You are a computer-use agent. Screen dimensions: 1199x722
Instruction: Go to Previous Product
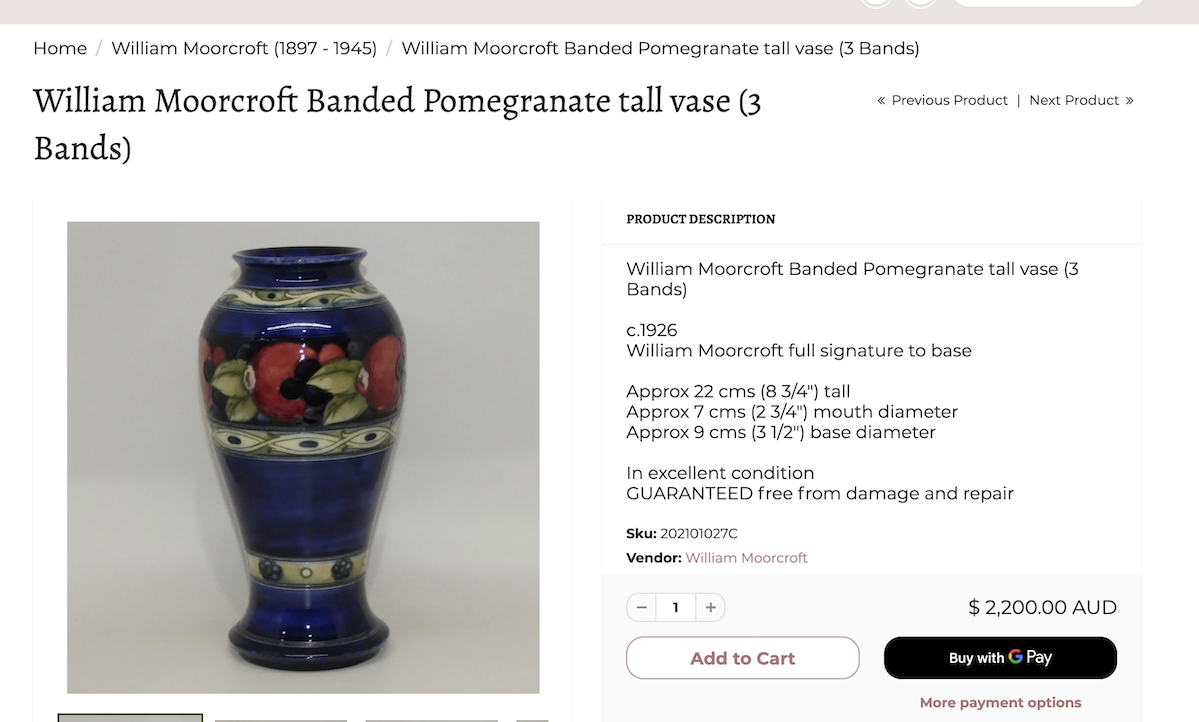pos(949,100)
